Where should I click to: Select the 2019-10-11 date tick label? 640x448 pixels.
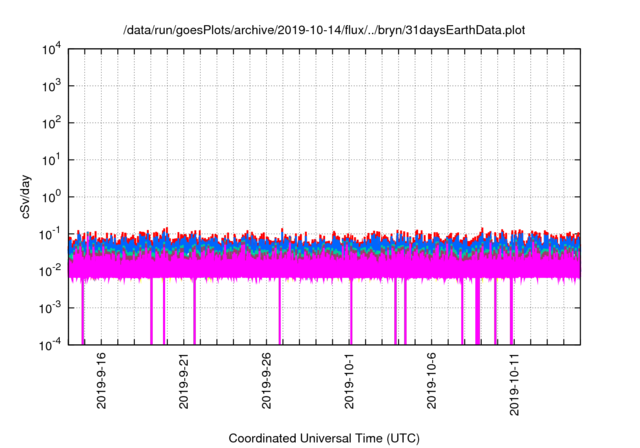coord(515,384)
